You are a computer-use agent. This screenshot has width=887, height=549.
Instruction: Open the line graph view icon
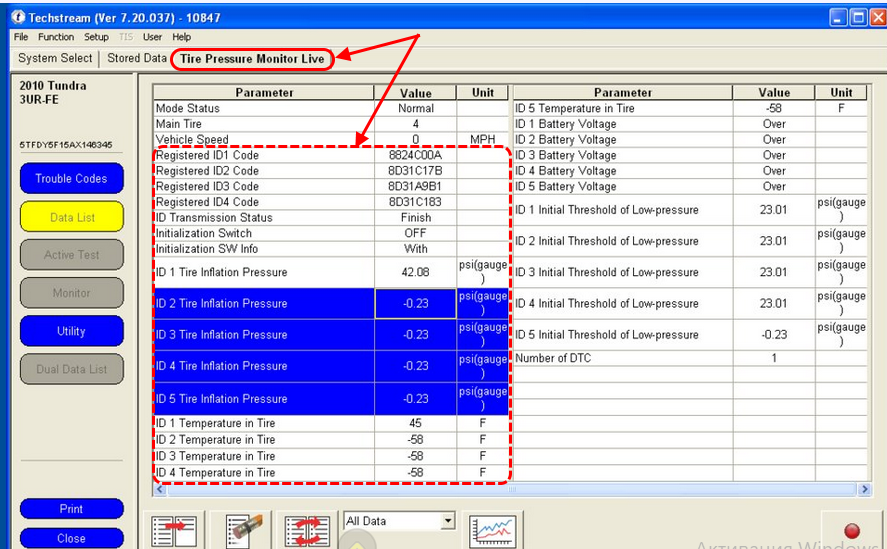(493, 531)
